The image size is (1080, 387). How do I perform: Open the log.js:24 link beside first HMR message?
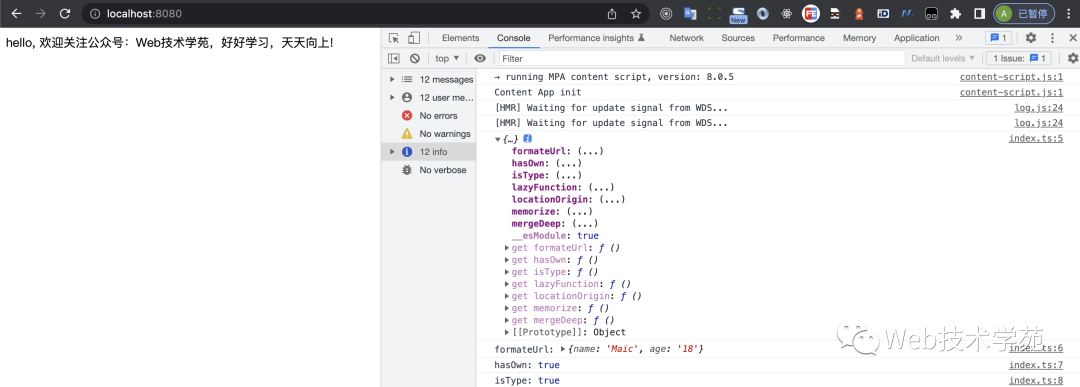(1039, 107)
